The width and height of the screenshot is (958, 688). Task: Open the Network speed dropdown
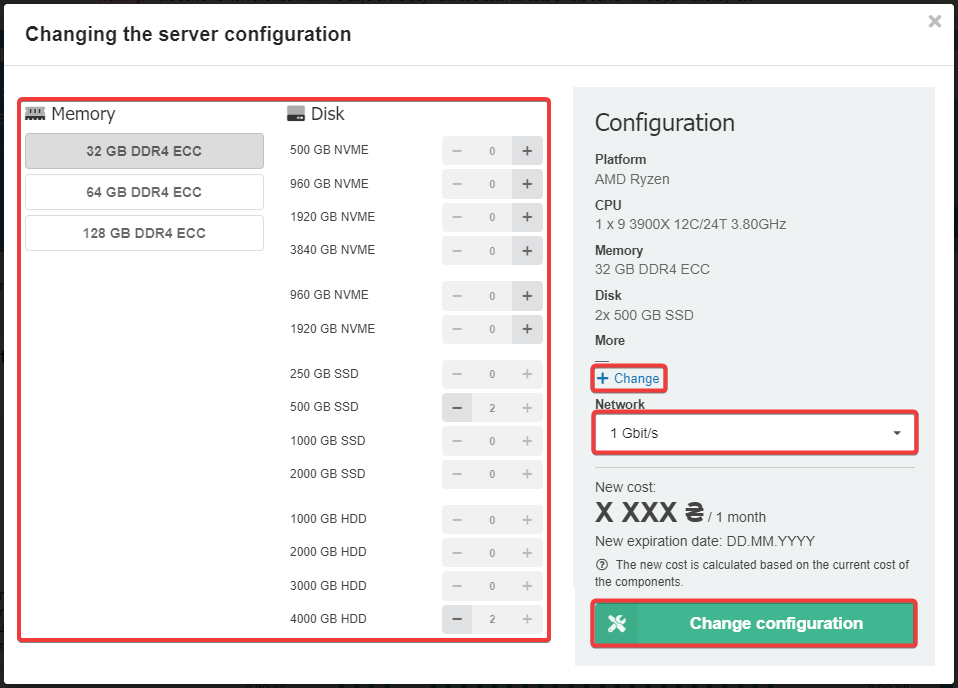coord(754,433)
